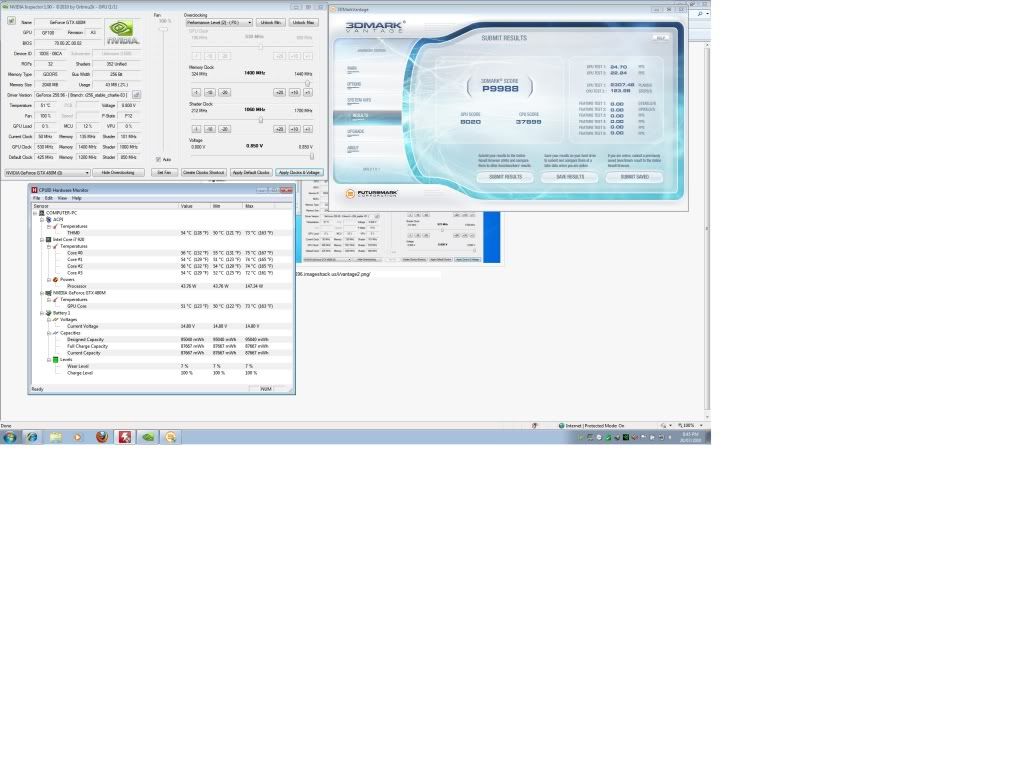Click Apply Clocks & Voltage button
This screenshot has height=768, width=1024.
coord(299,172)
